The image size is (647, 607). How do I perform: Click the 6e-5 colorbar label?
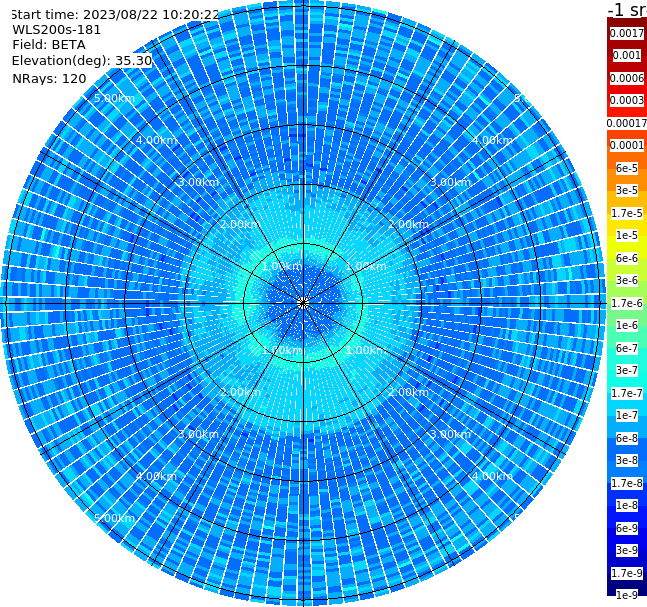coord(627,168)
